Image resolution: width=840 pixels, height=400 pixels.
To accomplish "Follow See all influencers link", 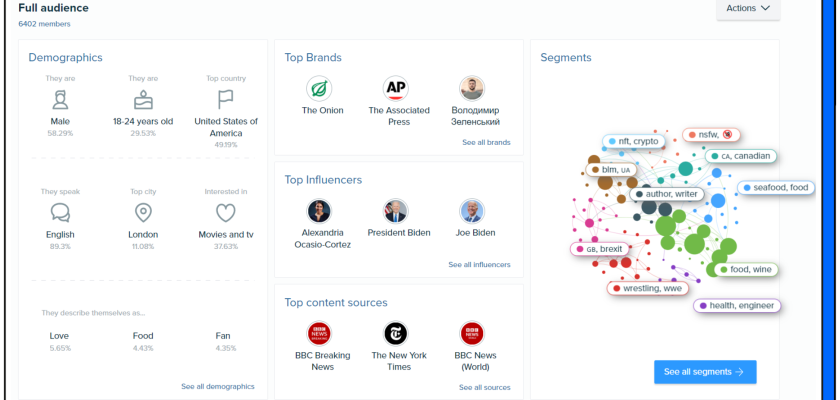I will [x=479, y=265].
